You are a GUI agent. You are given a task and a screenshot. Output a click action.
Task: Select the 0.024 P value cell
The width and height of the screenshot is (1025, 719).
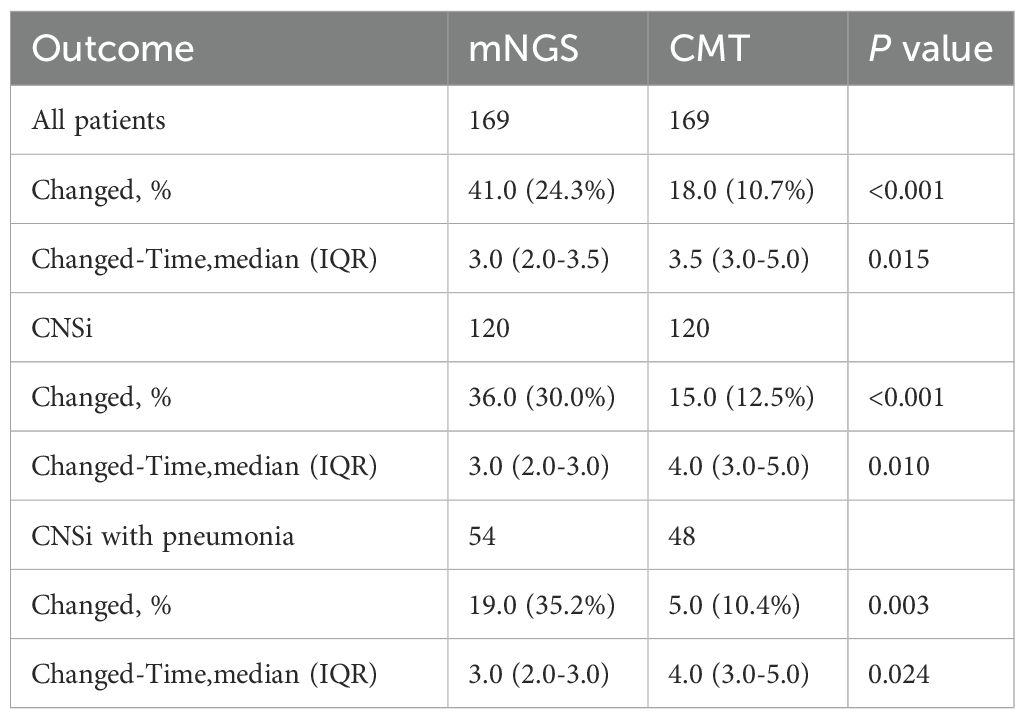coord(898,674)
